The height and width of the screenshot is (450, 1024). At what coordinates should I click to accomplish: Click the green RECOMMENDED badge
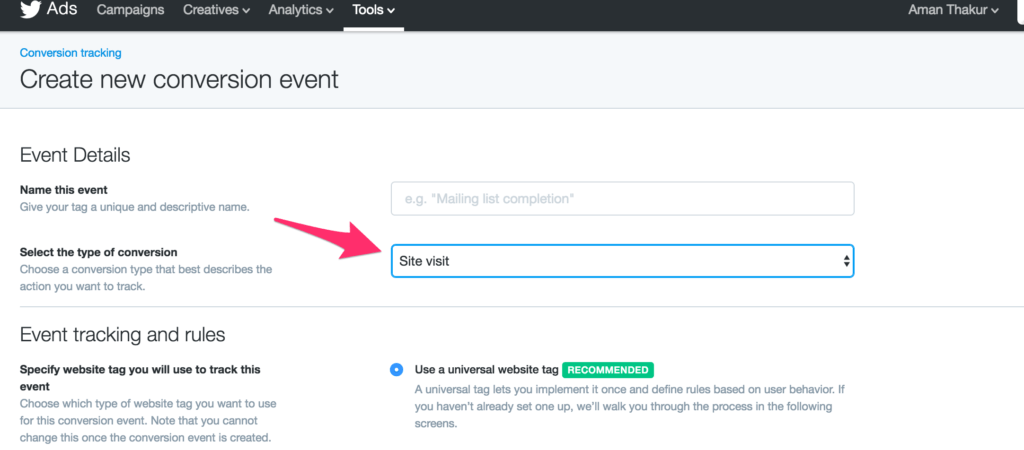click(608, 370)
